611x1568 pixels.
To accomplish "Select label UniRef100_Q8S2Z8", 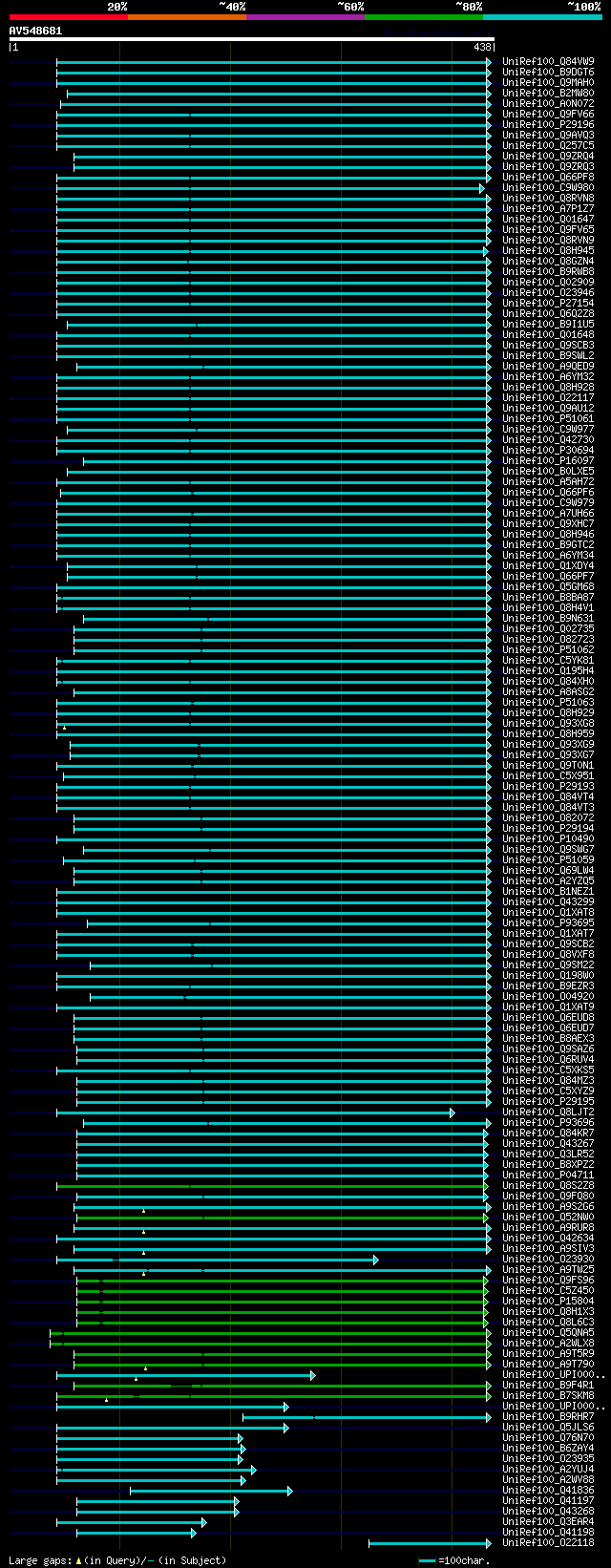I will (x=548, y=1186).
